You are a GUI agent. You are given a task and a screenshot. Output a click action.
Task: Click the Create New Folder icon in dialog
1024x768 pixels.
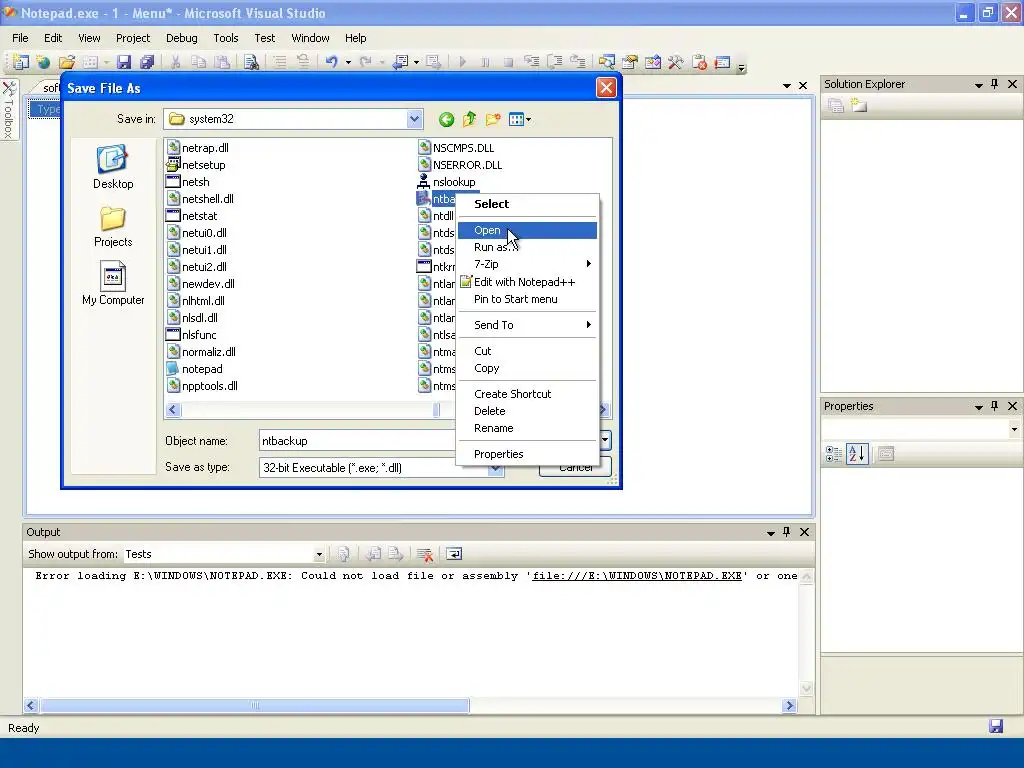coord(493,119)
